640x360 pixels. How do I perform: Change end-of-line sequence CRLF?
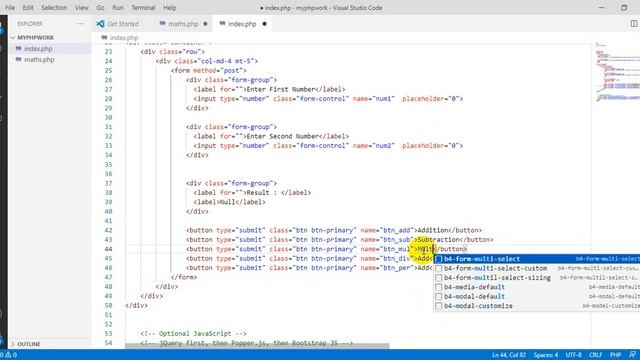pos(596,355)
